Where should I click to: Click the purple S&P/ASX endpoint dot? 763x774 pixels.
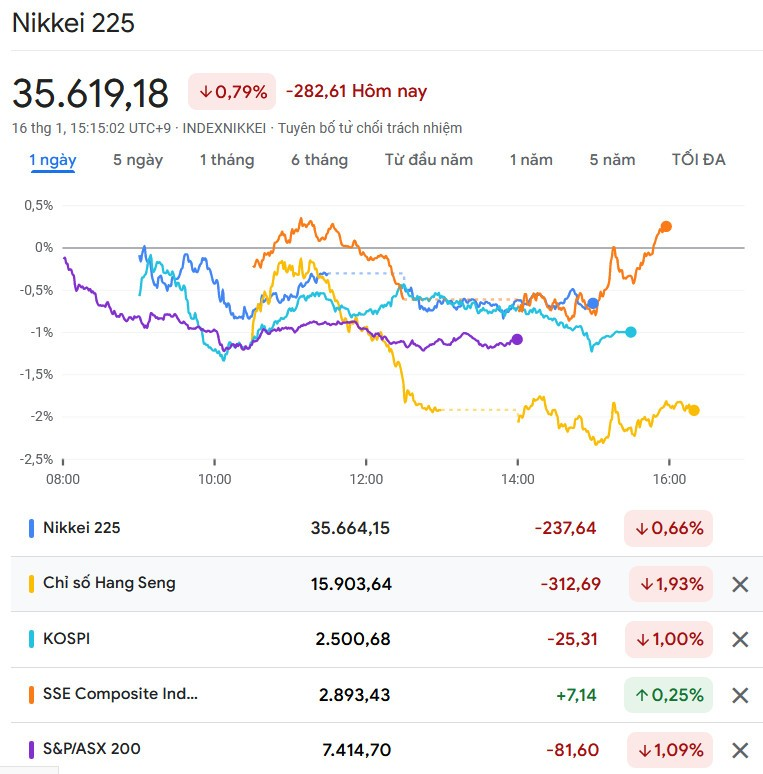pyautogui.click(x=517, y=339)
